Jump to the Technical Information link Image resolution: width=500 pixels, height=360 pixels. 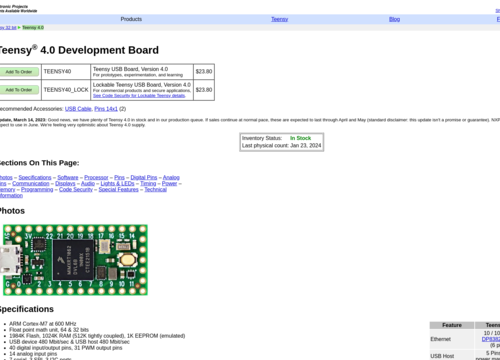(x=155, y=190)
